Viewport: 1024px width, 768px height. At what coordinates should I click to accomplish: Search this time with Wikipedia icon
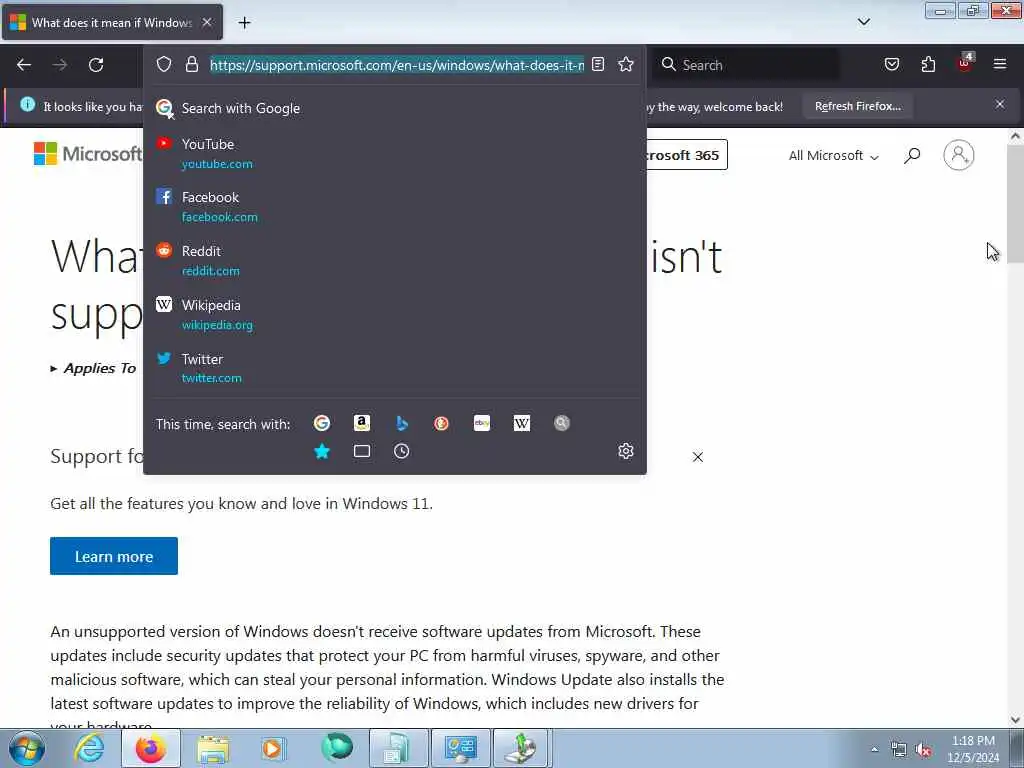522,423
